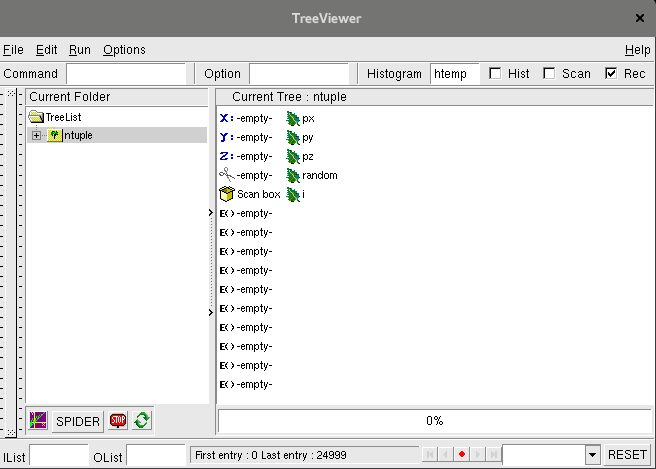Click the Scan box icon
The image size is (656, 469).
tap(226, 194)
